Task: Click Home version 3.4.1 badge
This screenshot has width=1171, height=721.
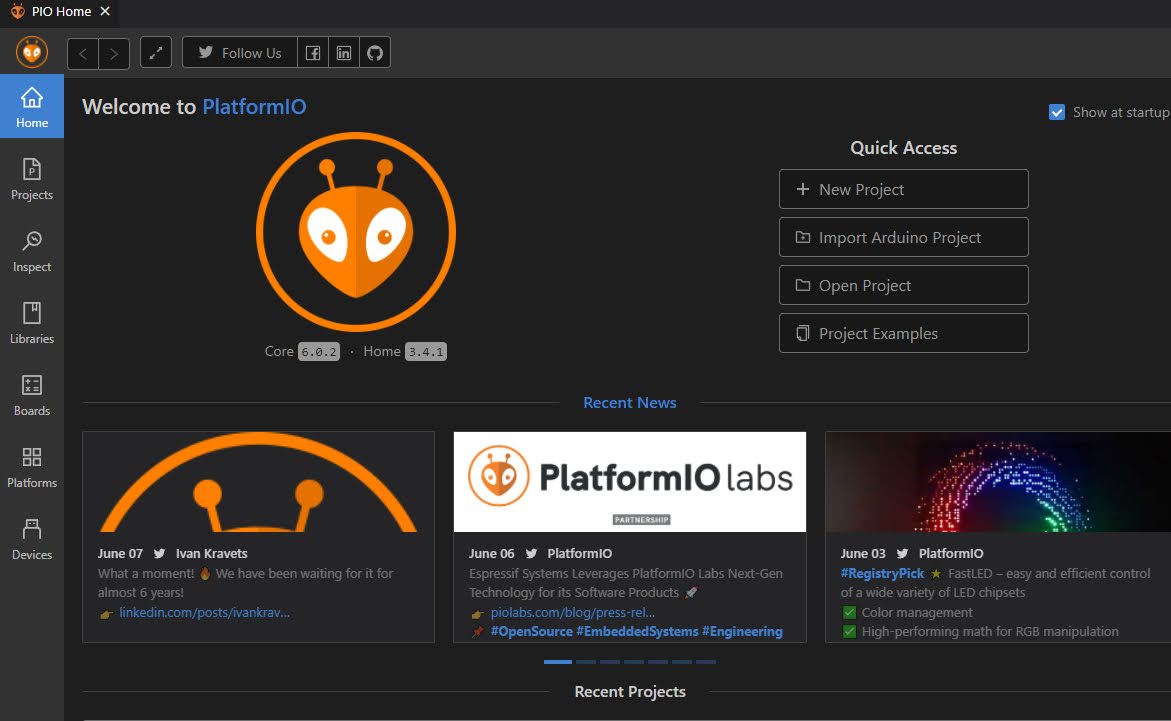Action: click(426, 351)
